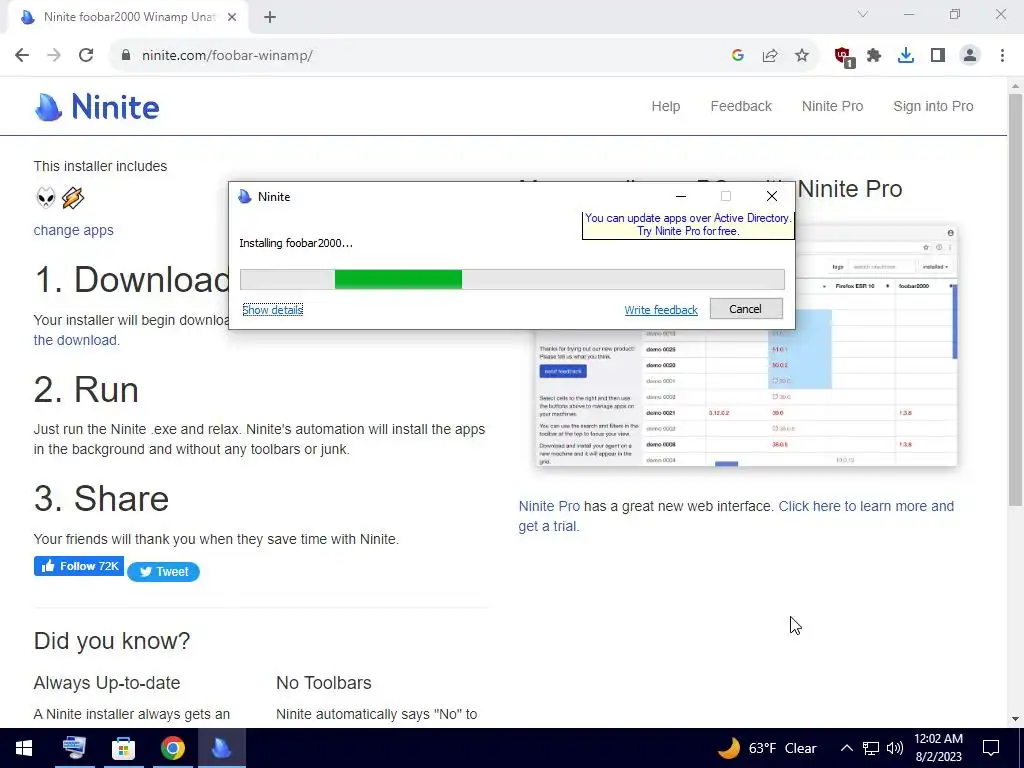Screen dimensions: 1024x768
Task: Click the Tweet button
Action: tap(163, 571)
